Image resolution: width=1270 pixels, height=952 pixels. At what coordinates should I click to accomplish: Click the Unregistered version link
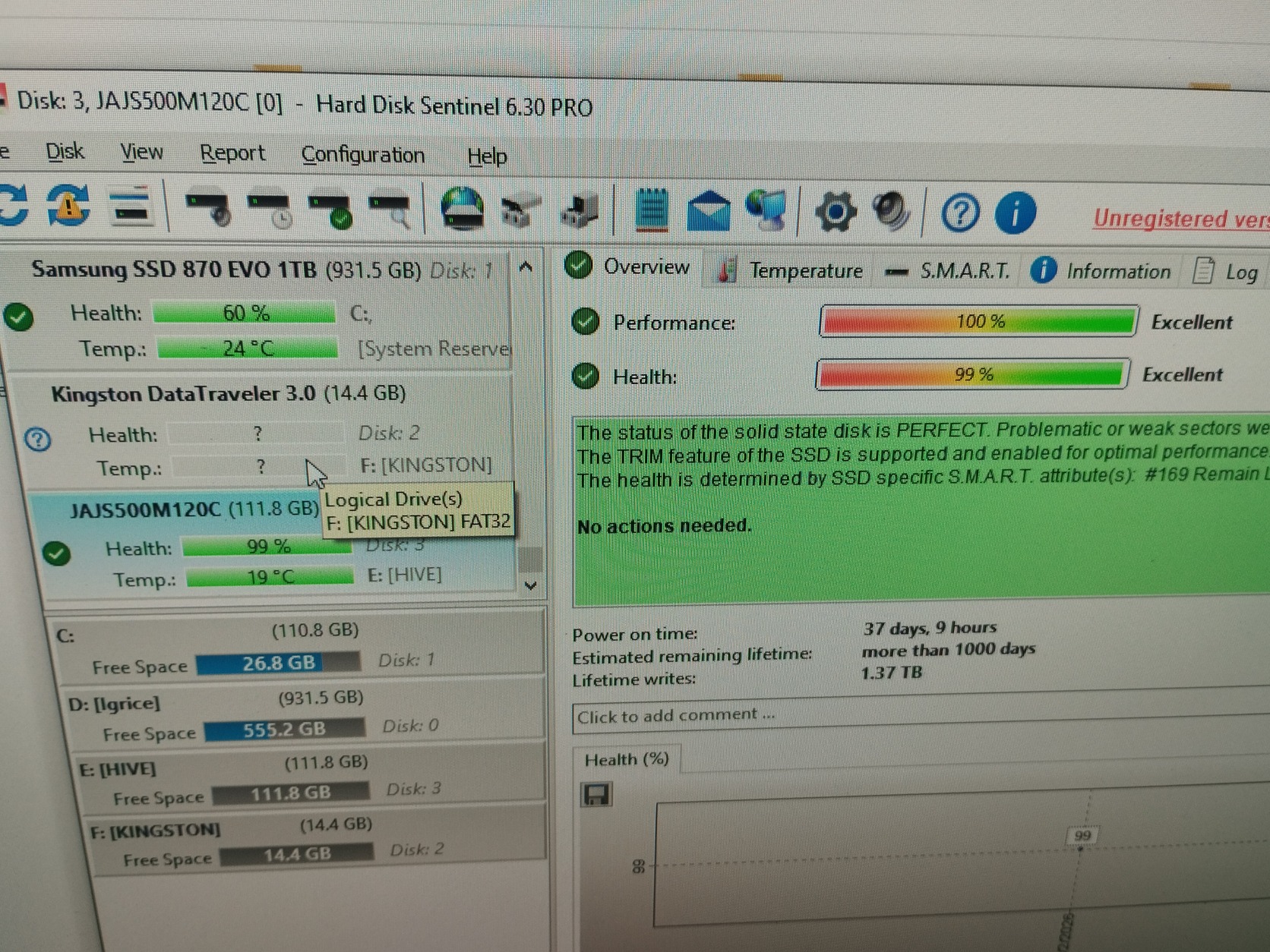tap(1181, 219)
